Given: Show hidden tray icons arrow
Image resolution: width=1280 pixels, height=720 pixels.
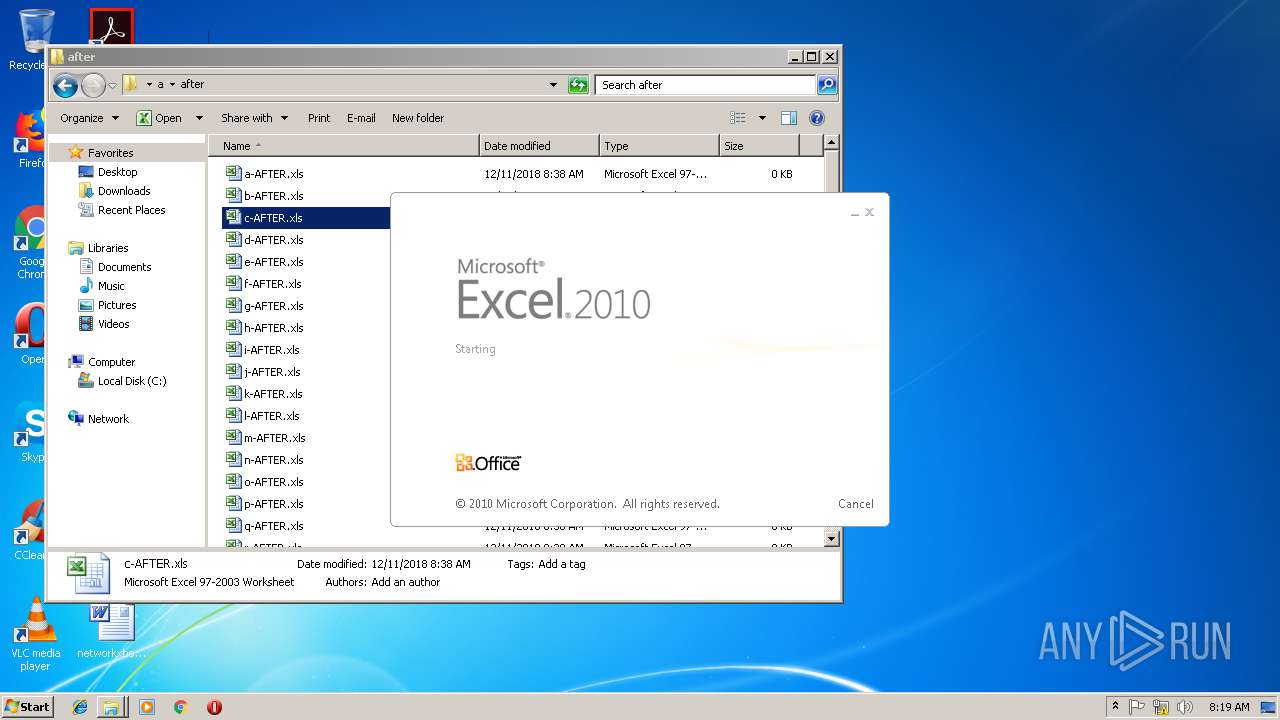Looking at the screenshot, I should tap(1115, 707).
